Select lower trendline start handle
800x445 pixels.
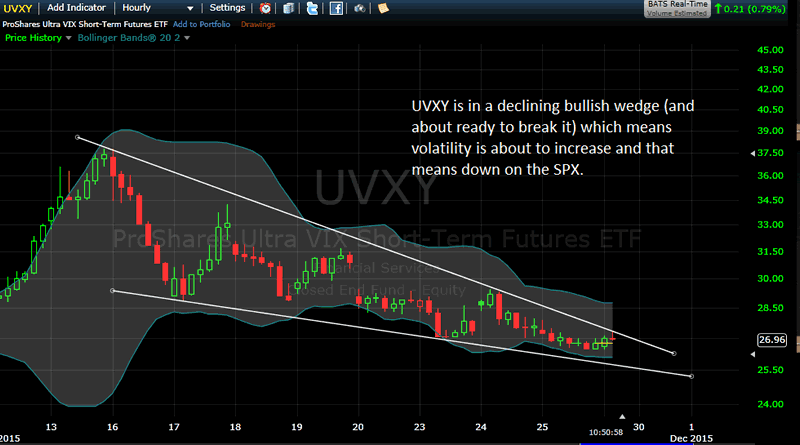[113, 291]
